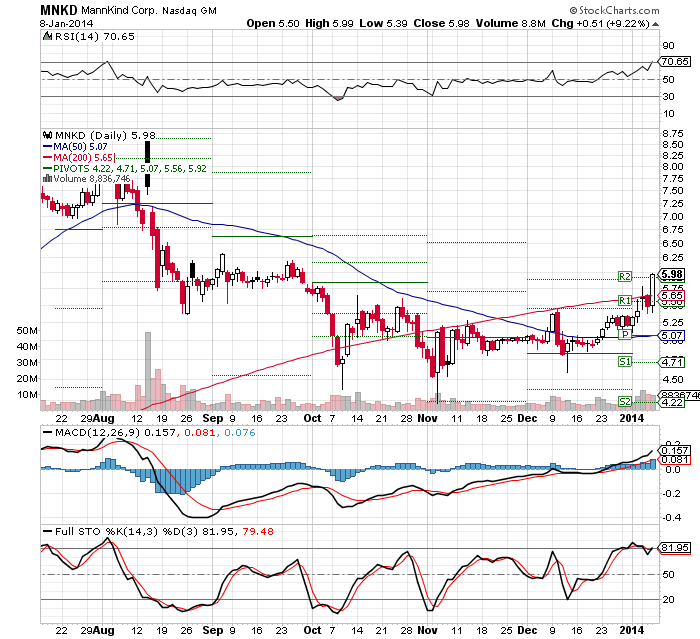Click the volume bars icon beside Volume 8,836,746
700x639 pixels.
(x=47, y=179)
